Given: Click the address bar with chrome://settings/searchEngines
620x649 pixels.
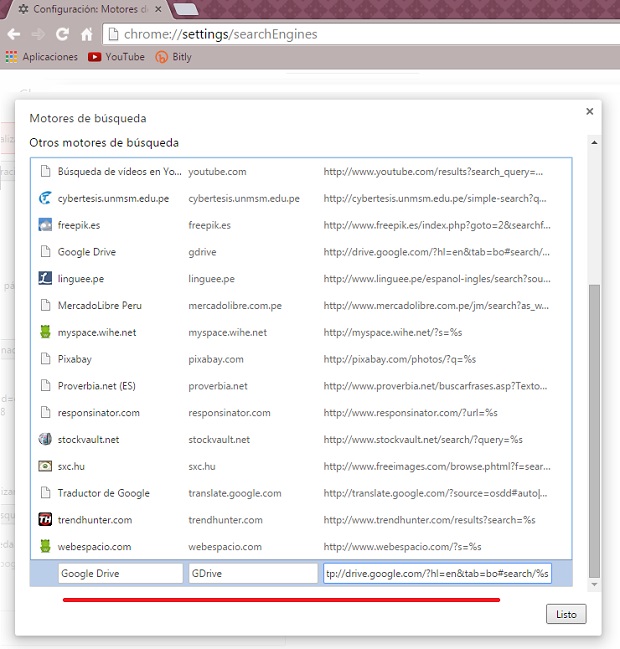Looking at the screenshot, I should [360, 34].
